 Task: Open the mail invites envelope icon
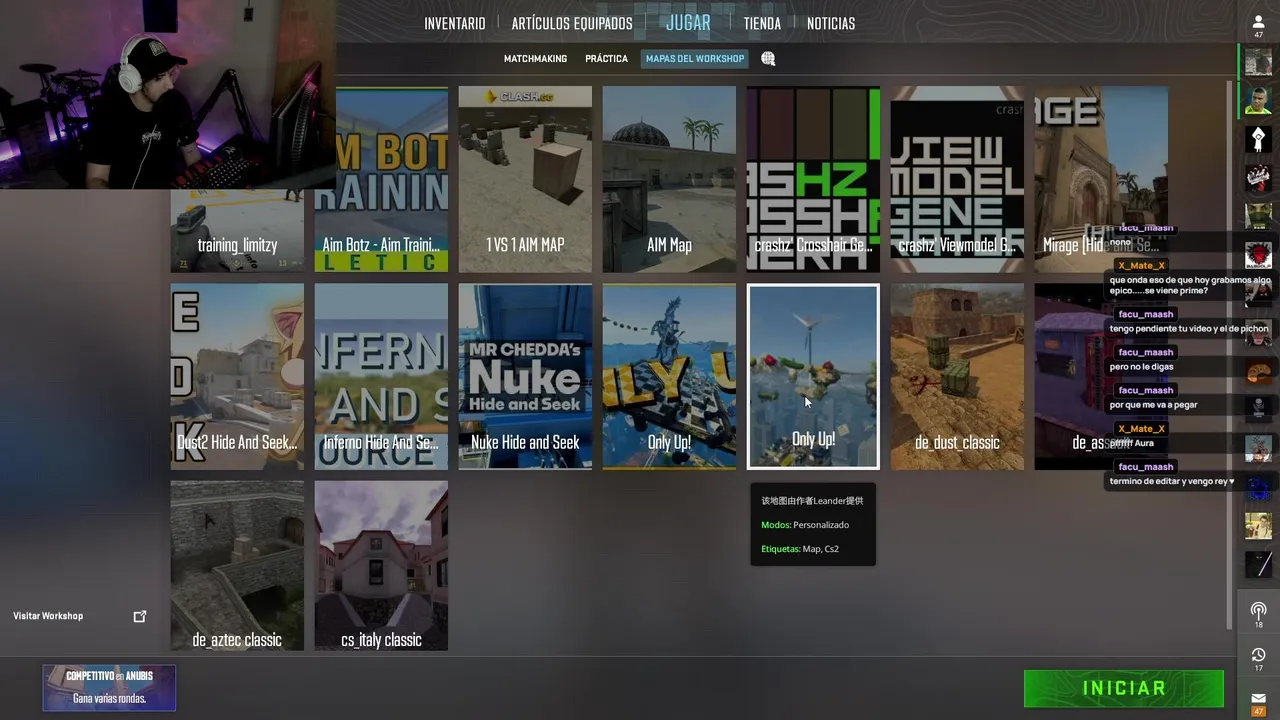(1258, 702)
